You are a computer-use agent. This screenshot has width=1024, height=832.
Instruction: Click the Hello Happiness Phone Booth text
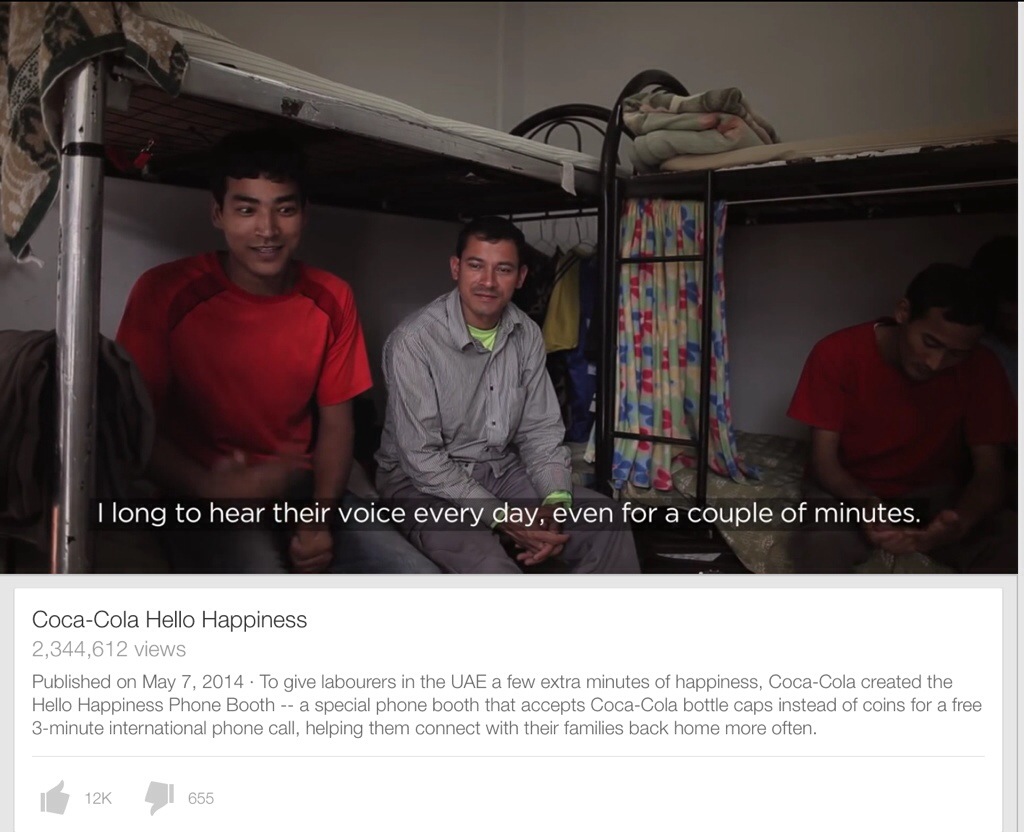[x=153, y=705]
